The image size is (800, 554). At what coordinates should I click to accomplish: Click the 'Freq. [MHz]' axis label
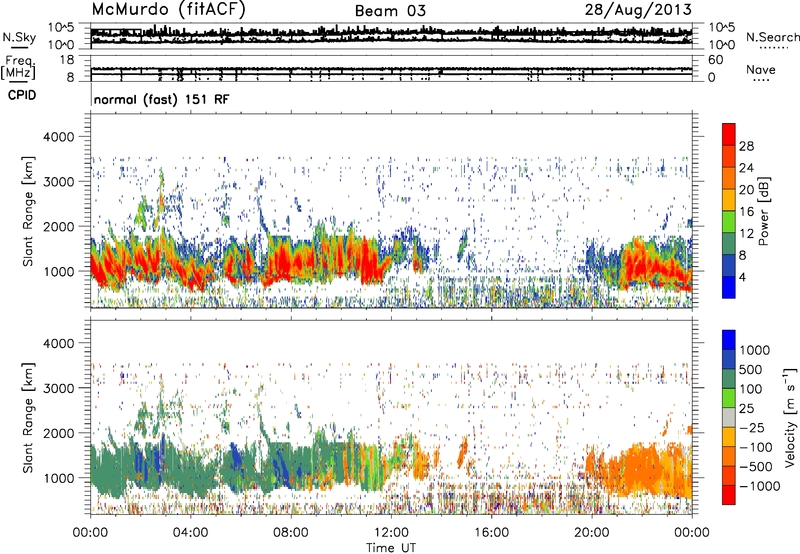(x=18, y=67)
